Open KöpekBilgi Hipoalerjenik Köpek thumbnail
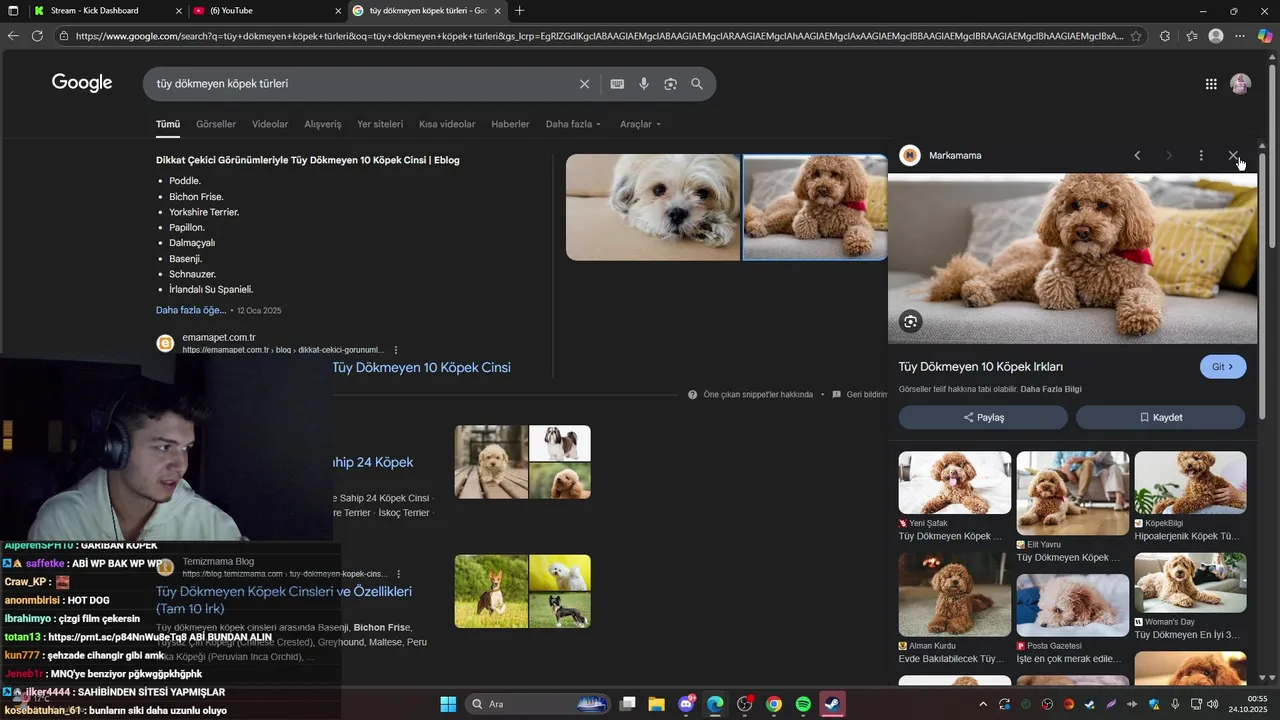The width and height of the screenshot is (1280, 720). (1190, 483)
